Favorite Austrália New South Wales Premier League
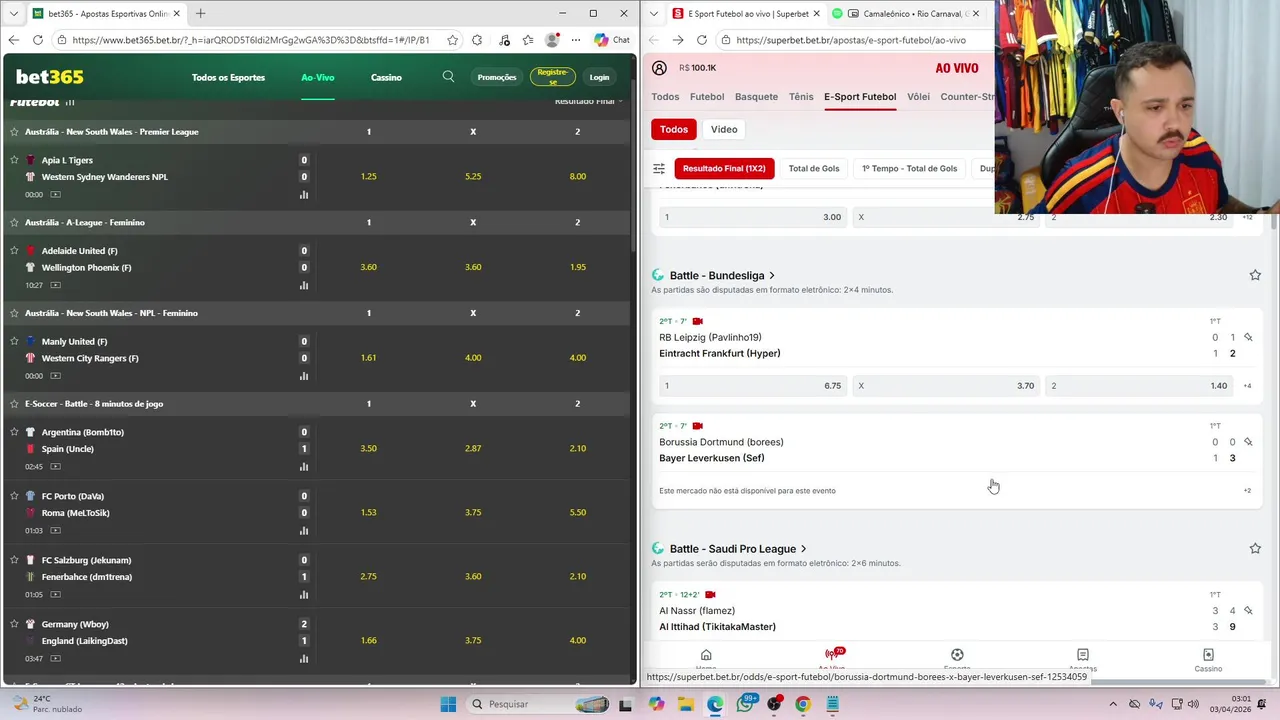This screenshot has width=1280, height=720. 14,132
